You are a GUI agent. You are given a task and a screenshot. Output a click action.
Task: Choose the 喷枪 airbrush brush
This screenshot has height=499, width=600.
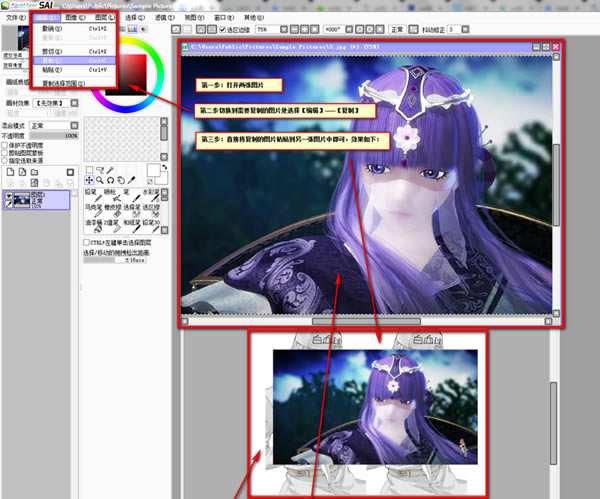tap(112, 194)
